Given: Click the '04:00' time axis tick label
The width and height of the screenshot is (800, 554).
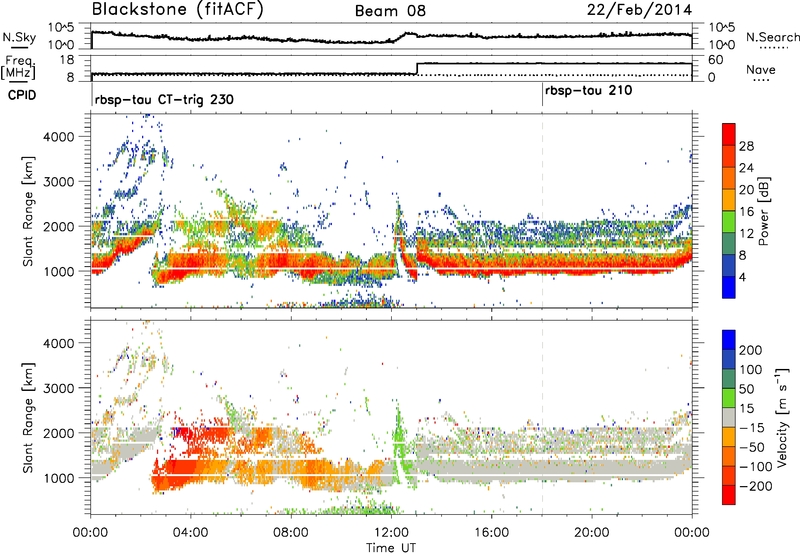Looking at the screenshot, I should [x=191, y=533].
